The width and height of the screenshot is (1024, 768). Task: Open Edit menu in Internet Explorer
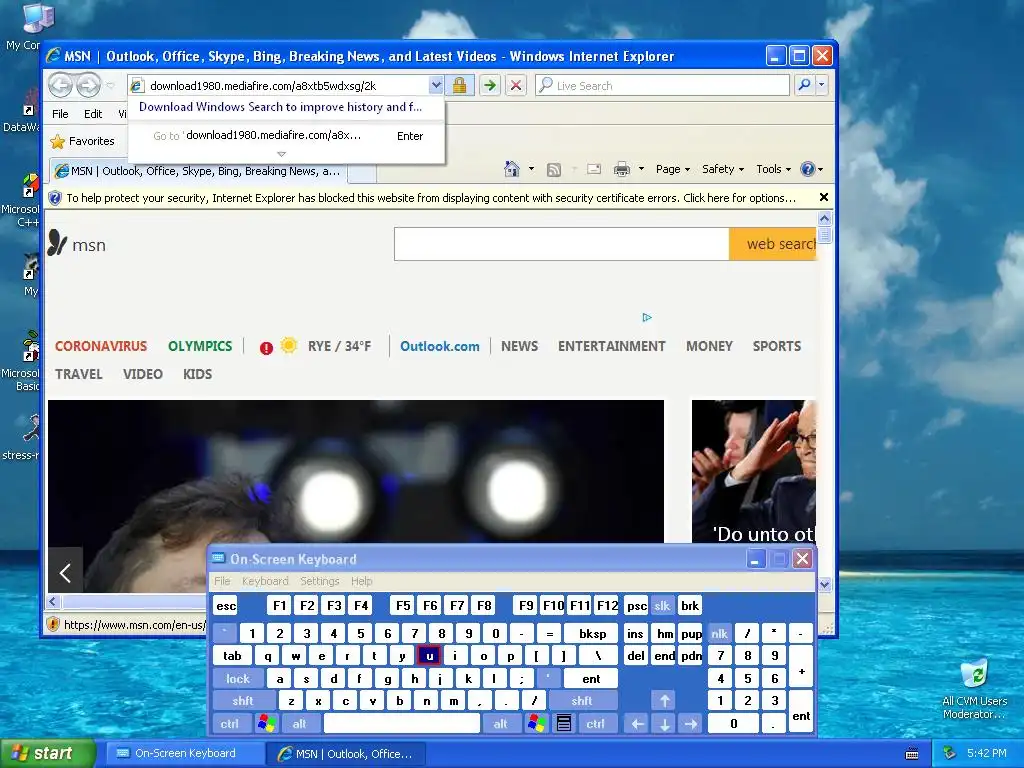[x=93, y=114]
